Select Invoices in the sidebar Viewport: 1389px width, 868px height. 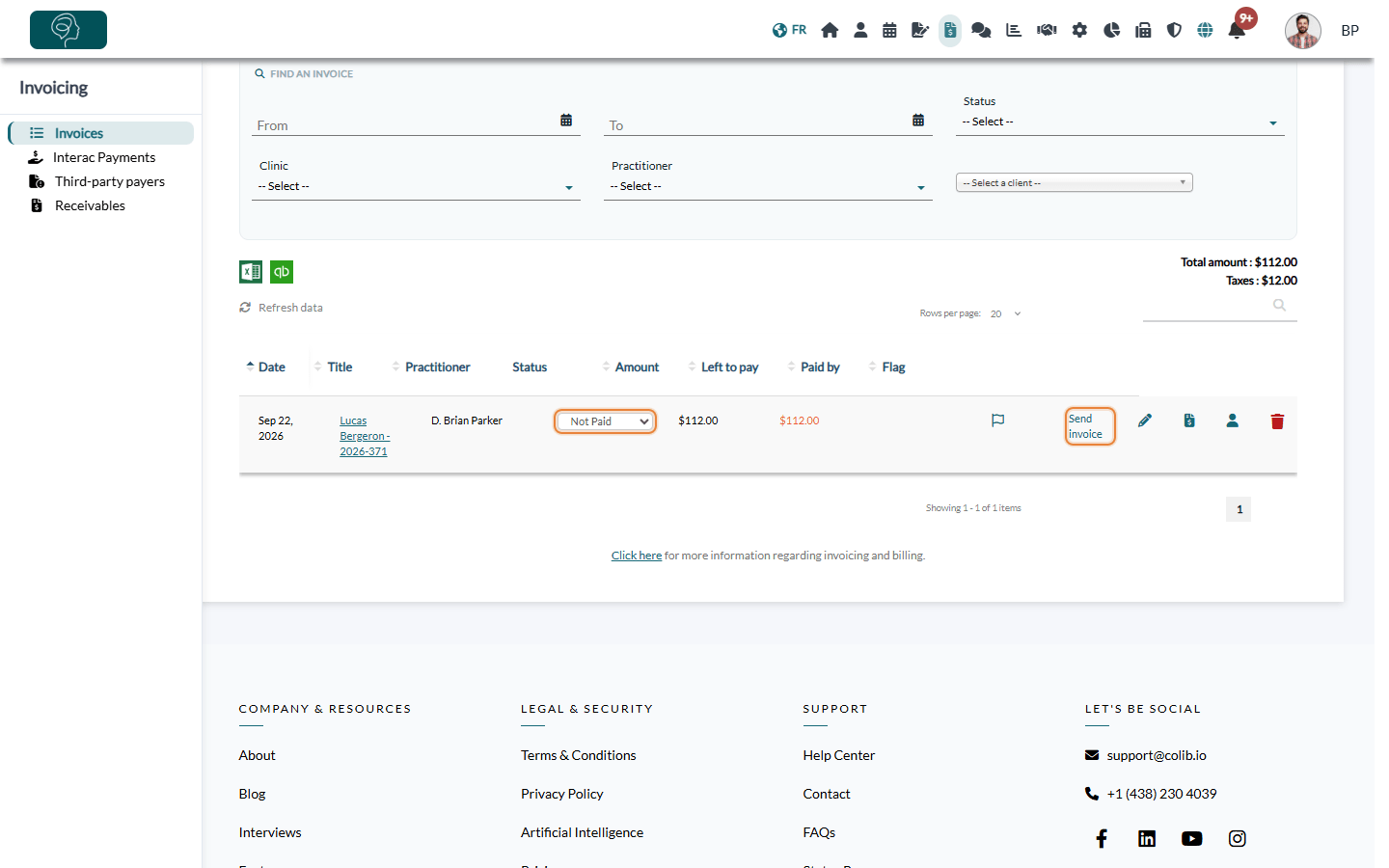click(x=101, y=133)
